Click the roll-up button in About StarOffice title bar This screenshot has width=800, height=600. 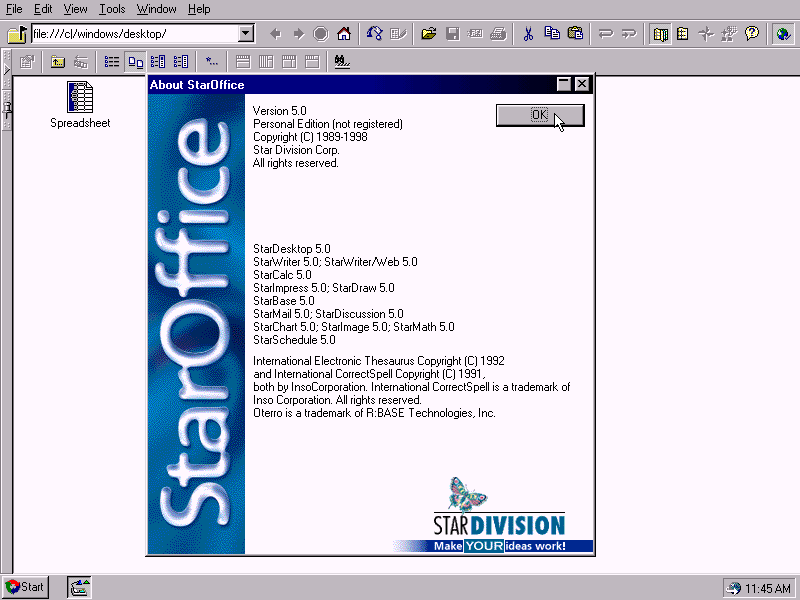[x=564, y=84]
